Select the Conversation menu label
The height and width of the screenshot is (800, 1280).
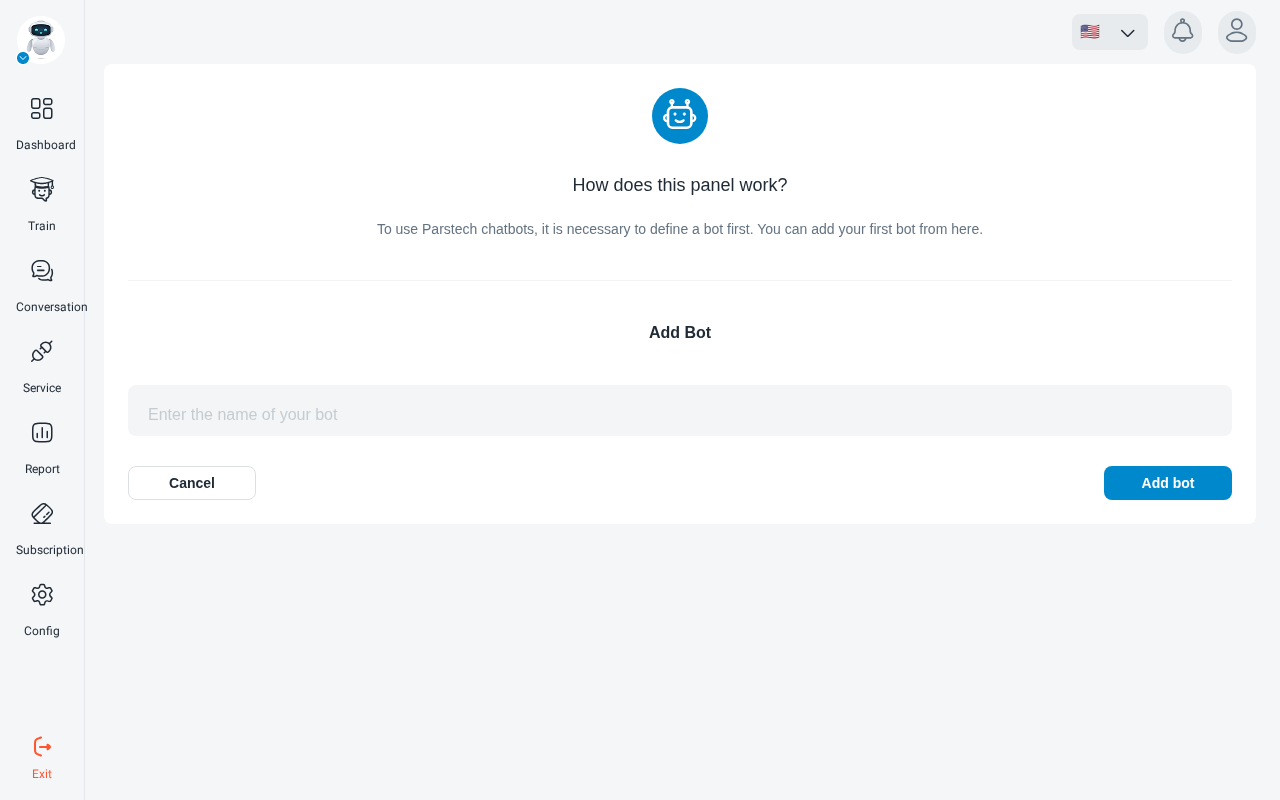pyautogui.click(x=52, y=307)
